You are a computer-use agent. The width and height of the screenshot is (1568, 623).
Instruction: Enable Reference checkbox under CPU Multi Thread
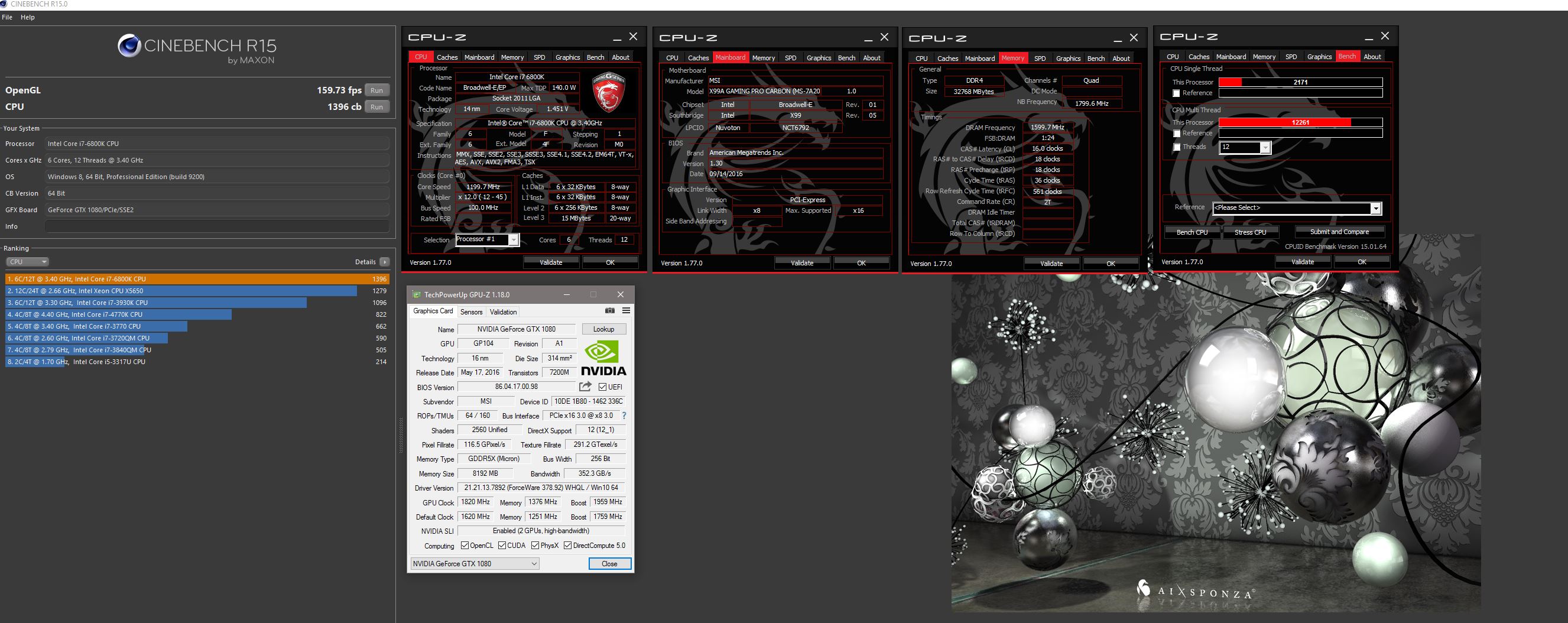click(x=1177, y=134)
